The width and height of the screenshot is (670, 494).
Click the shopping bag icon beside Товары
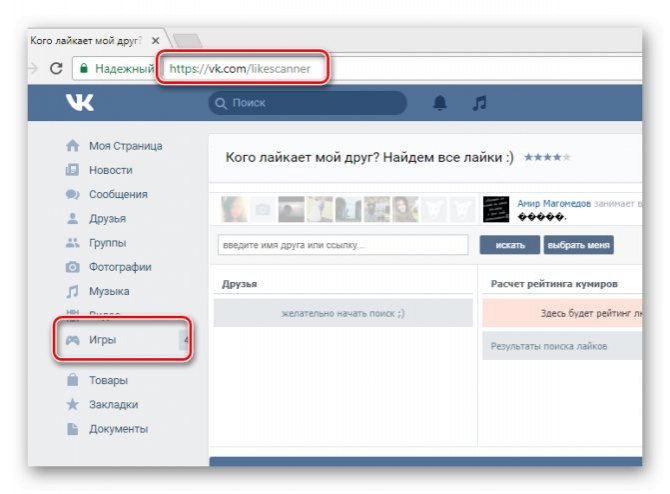point(73,379)
